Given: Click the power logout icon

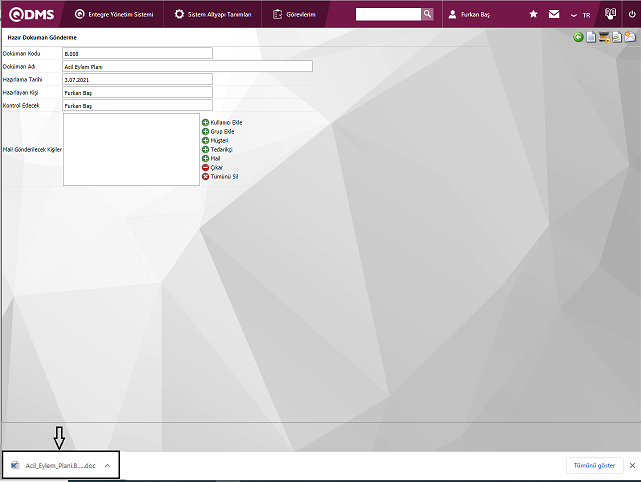Looking at the screenshot, I should coord(632,14).
